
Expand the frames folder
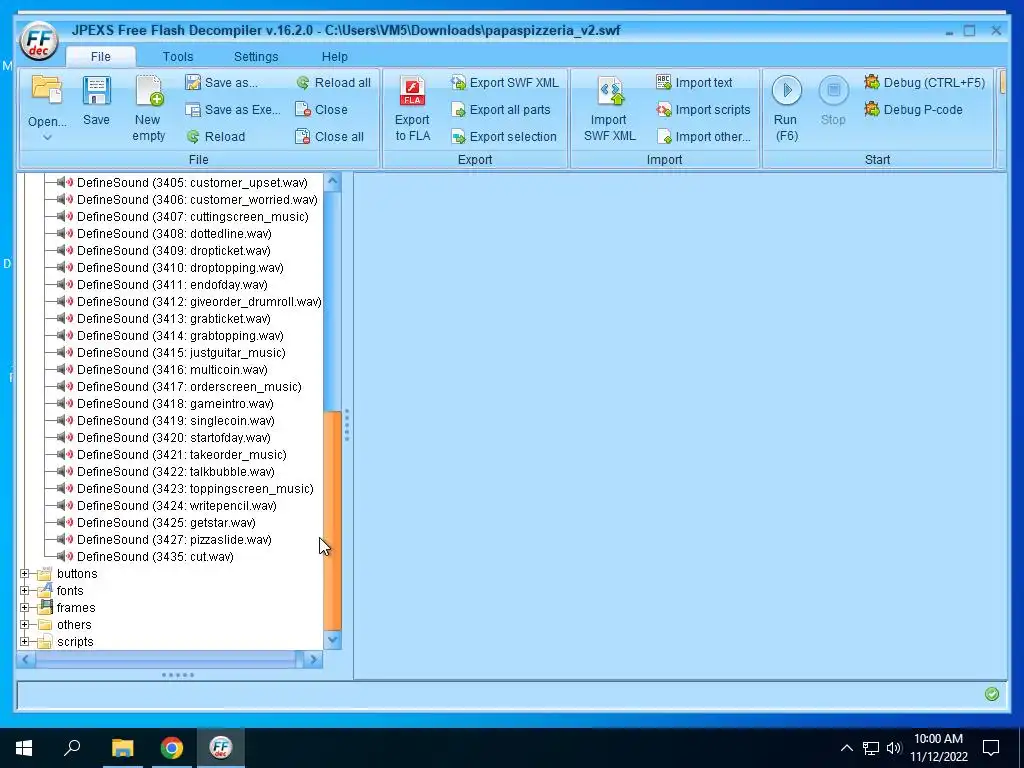[x=25, y=607]
